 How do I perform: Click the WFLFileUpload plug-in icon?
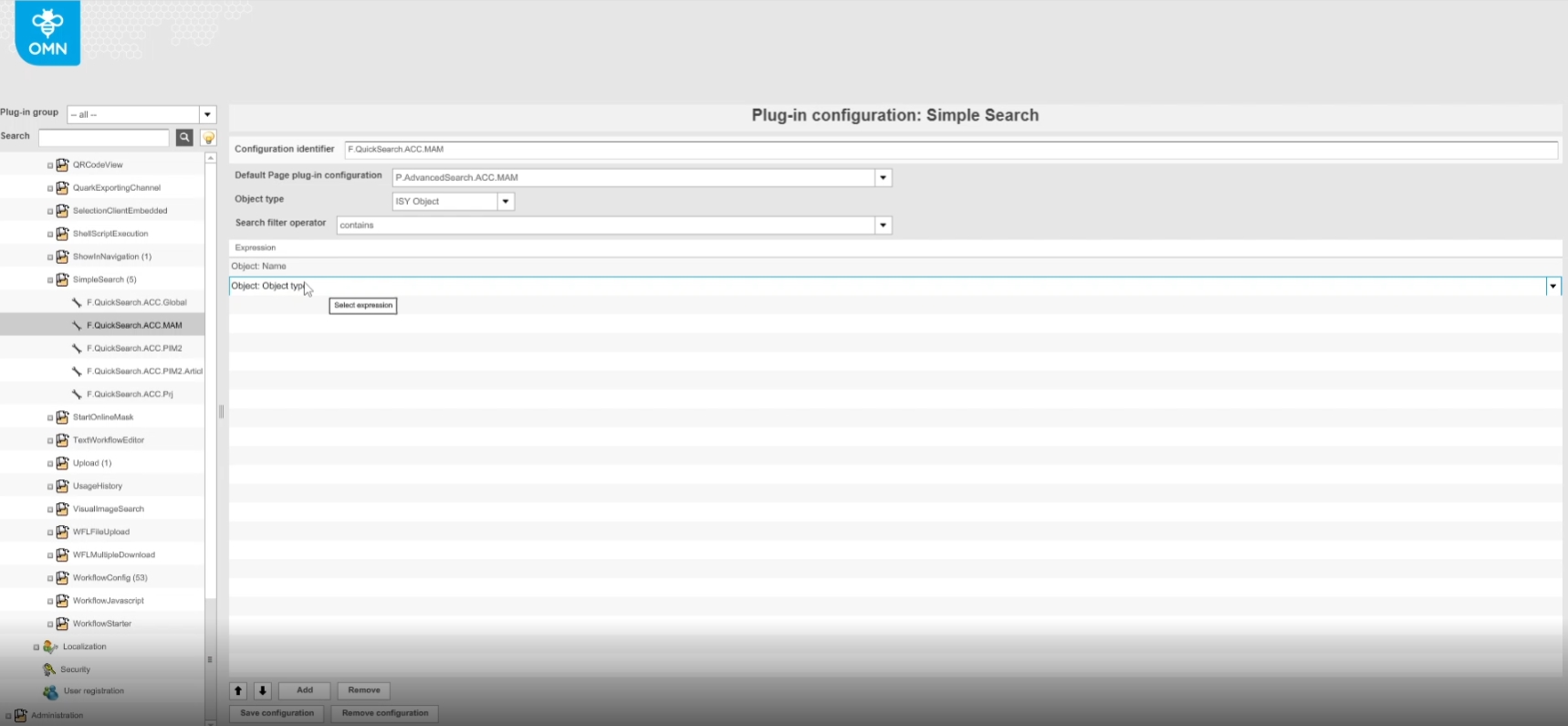(x=62, y=531)
